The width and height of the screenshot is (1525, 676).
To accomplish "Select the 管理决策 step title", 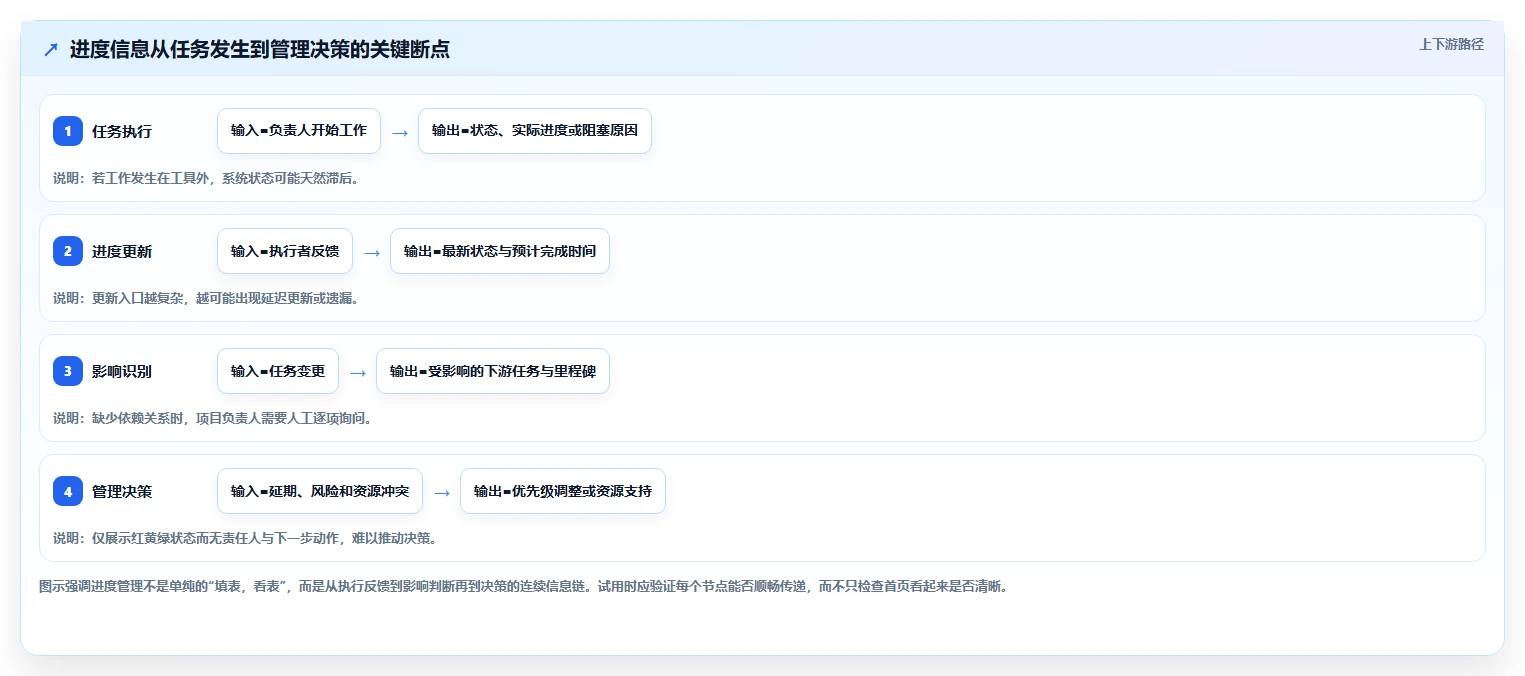I will tap(122, 491).
